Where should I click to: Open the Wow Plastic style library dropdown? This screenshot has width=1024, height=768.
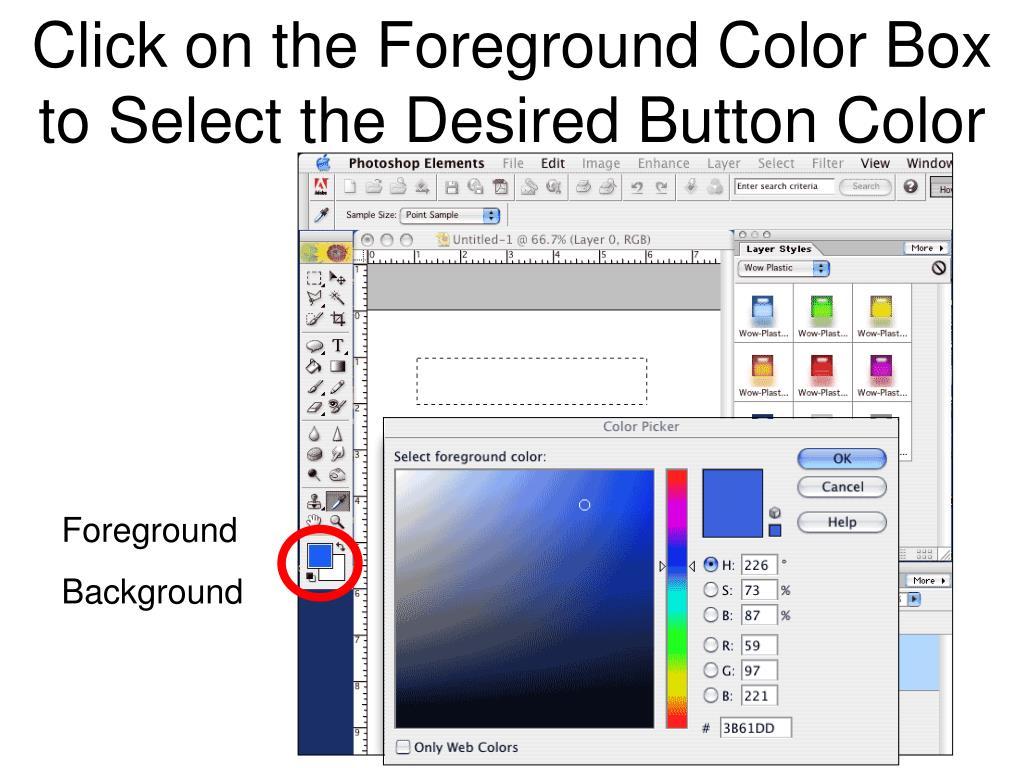point(784,268)
